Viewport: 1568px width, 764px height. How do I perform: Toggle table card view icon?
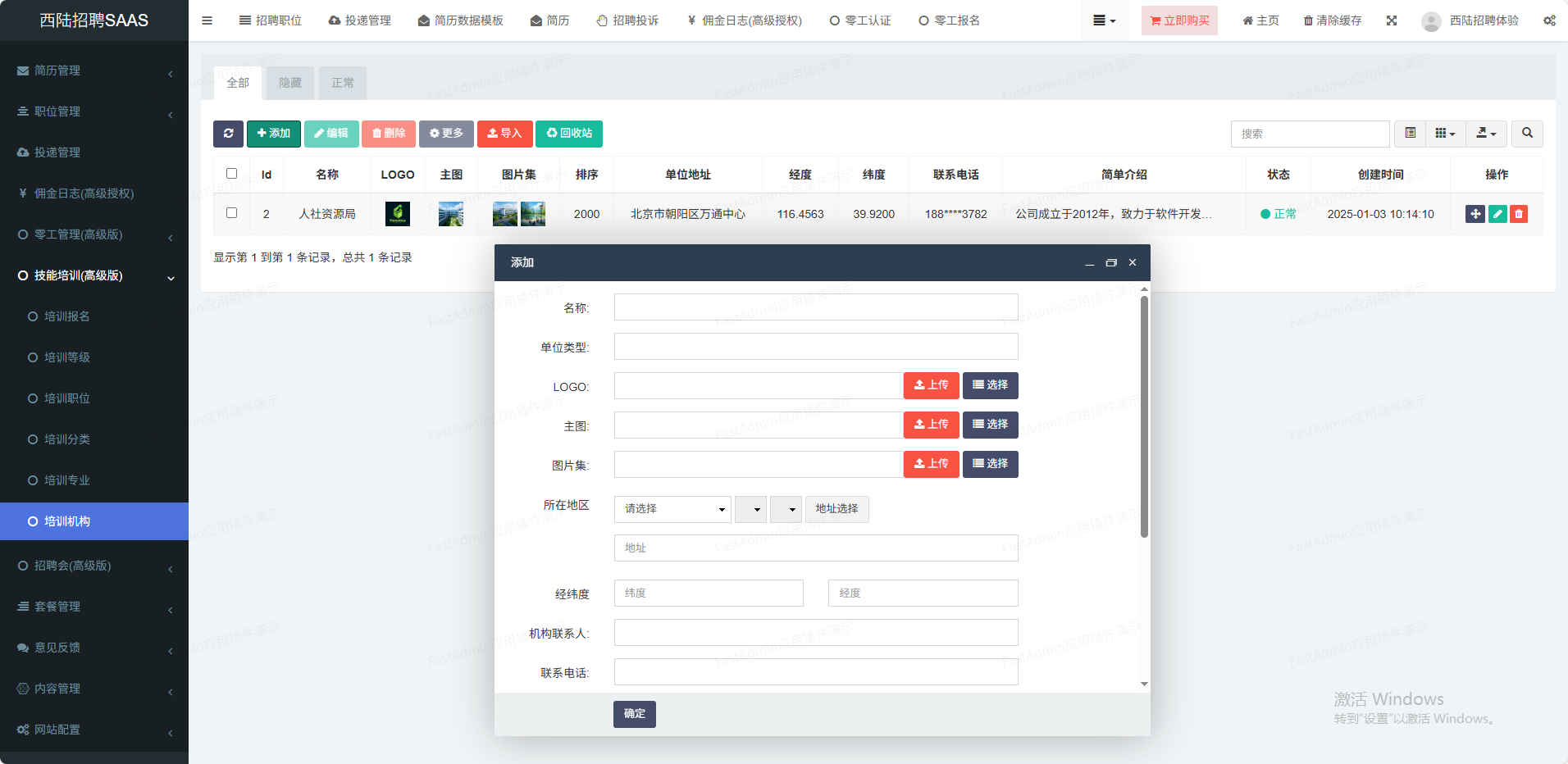(1411, 134)
